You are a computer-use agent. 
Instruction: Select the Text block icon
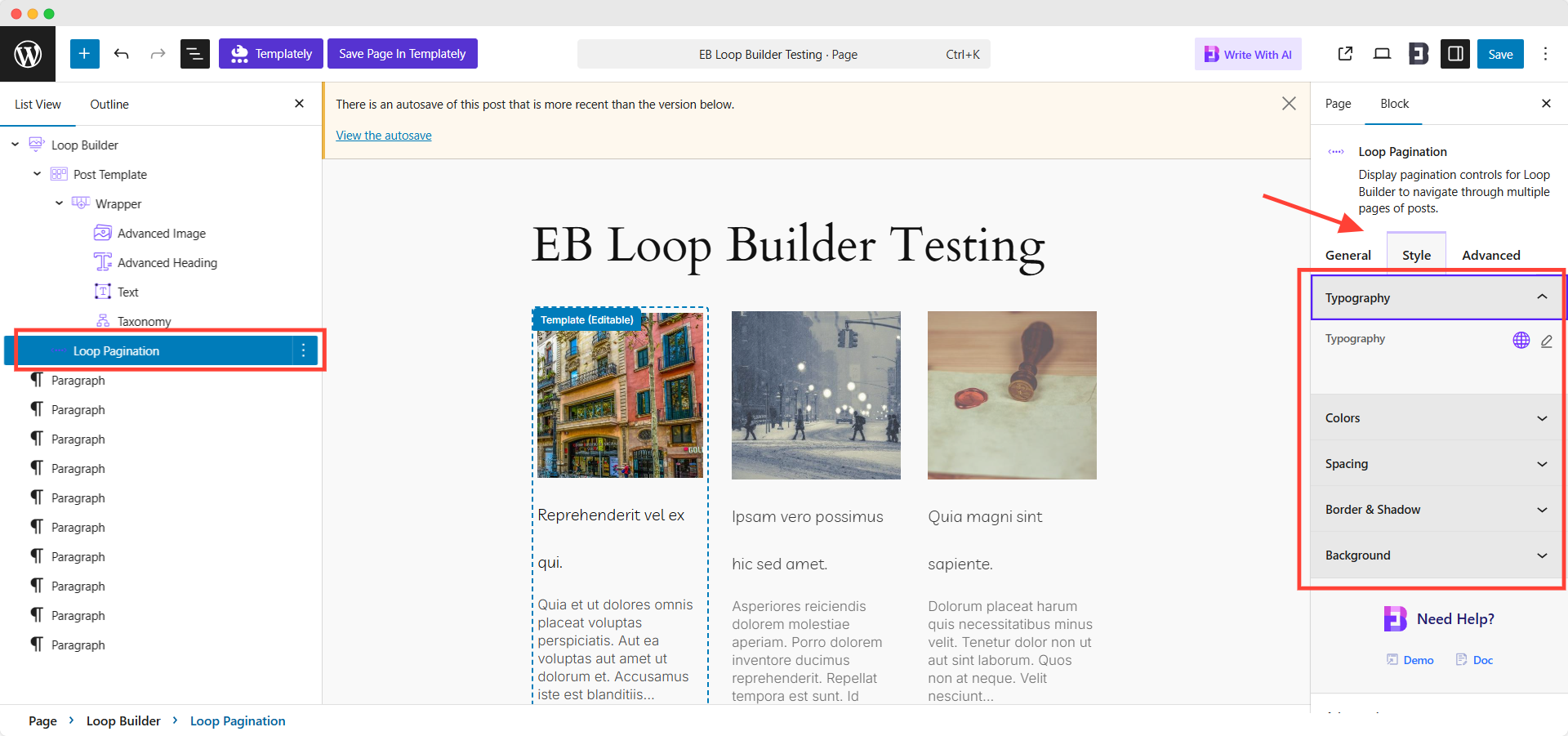pos(103,292)
